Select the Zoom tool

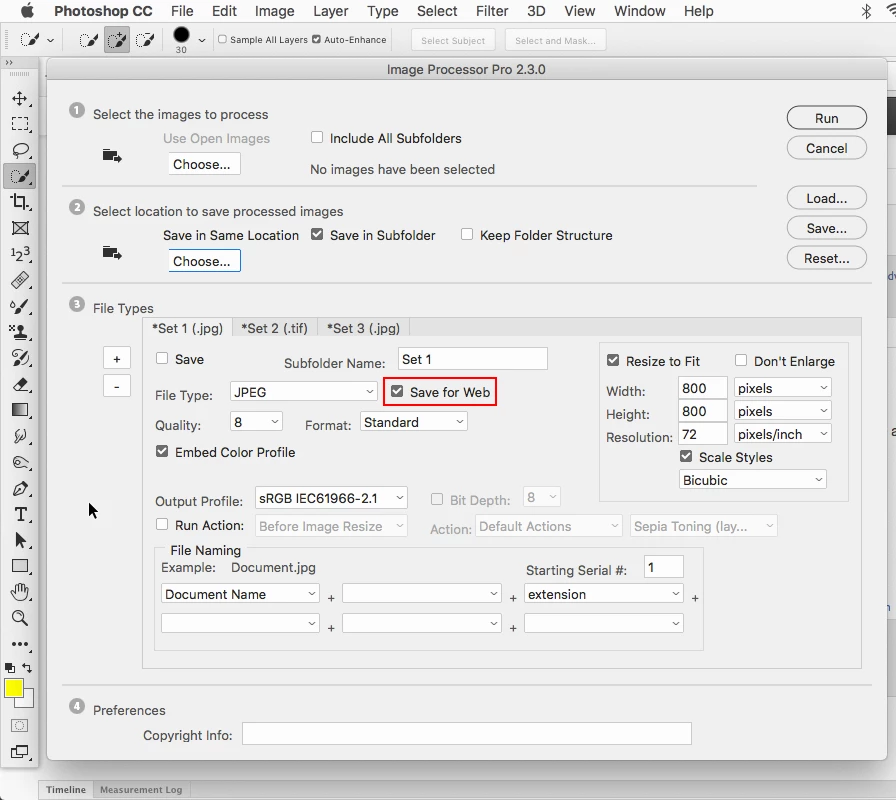[20, 618]
